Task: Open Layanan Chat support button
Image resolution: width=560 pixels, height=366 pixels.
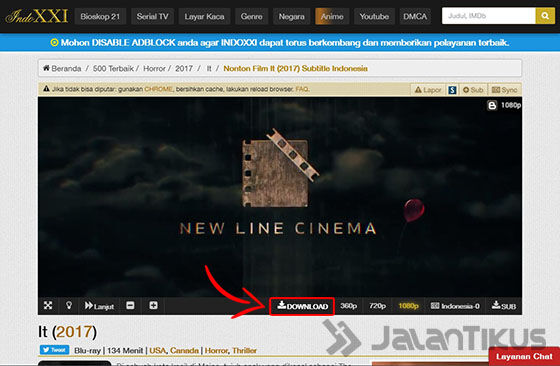Action: pyautogui.click(x=524, y=356)
